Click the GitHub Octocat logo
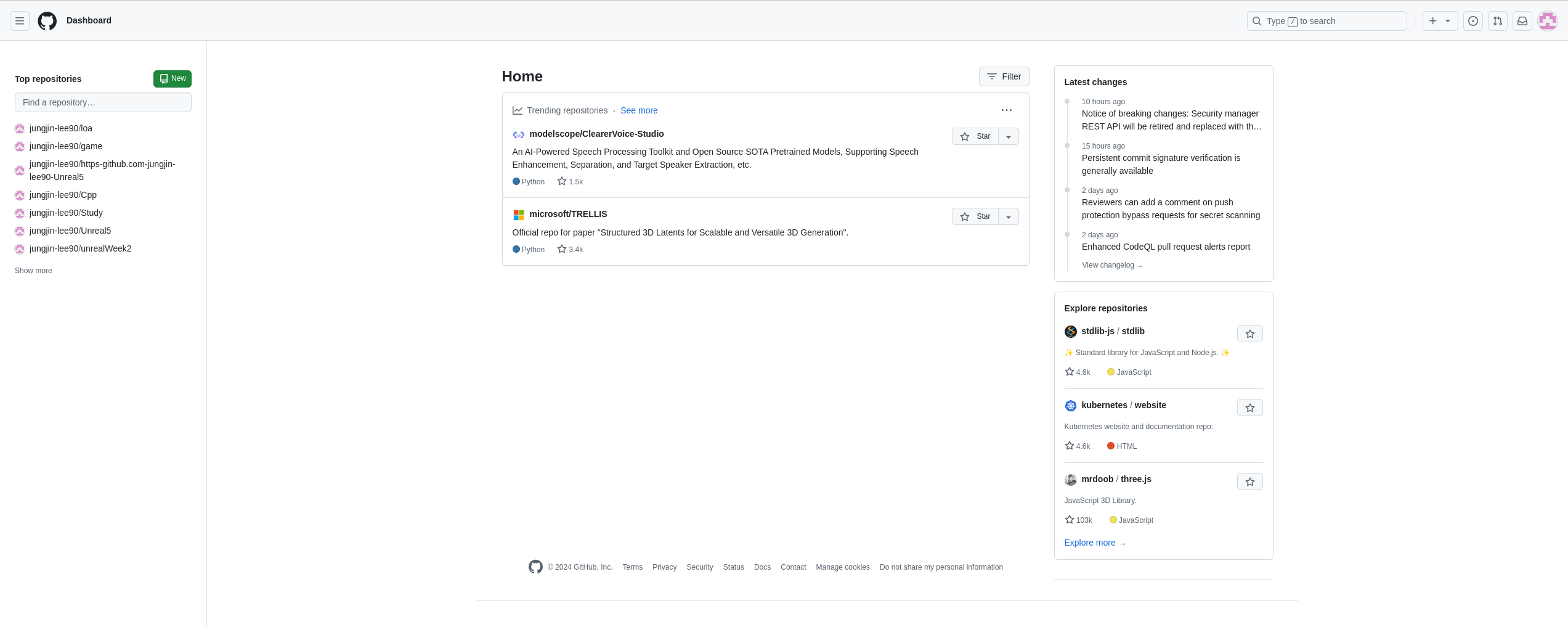1568x627 pixels. click(47, 21)
